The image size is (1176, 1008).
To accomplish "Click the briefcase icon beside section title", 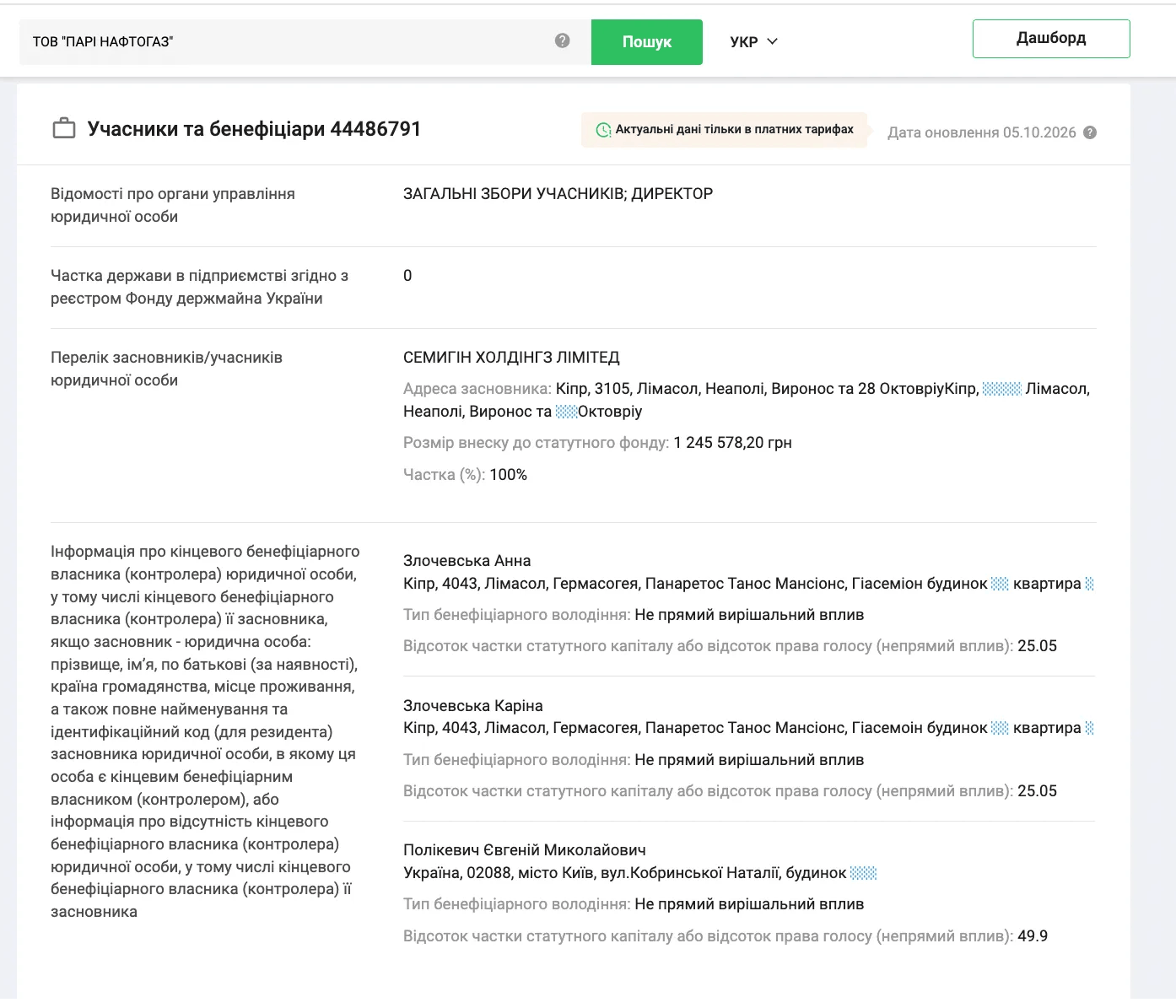I will coord(64,129).
